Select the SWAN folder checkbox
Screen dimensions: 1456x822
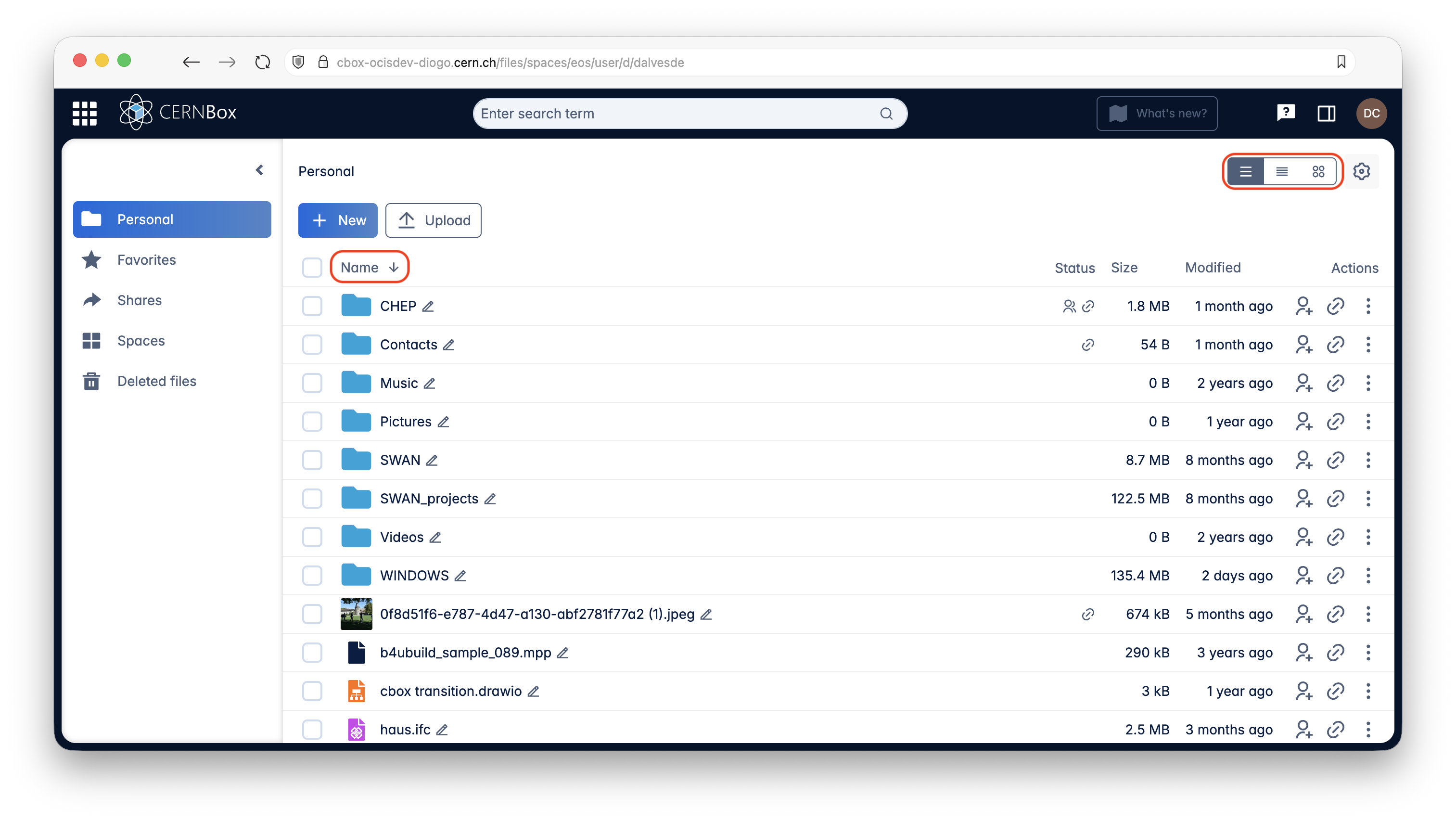312,460
